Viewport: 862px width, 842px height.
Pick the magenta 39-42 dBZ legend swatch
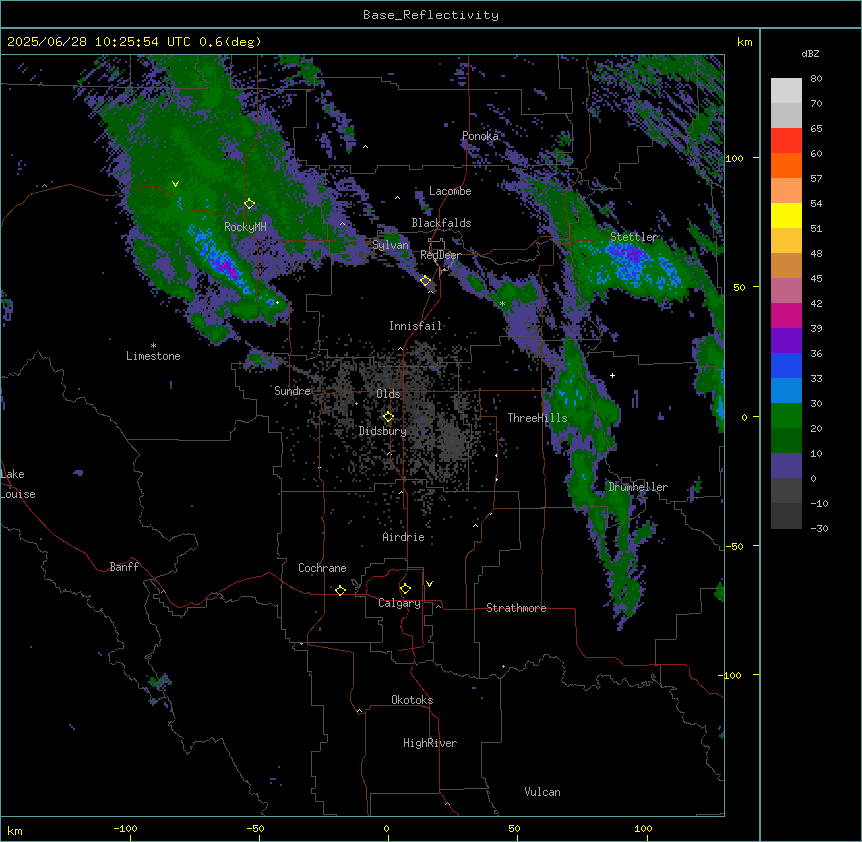786,315
